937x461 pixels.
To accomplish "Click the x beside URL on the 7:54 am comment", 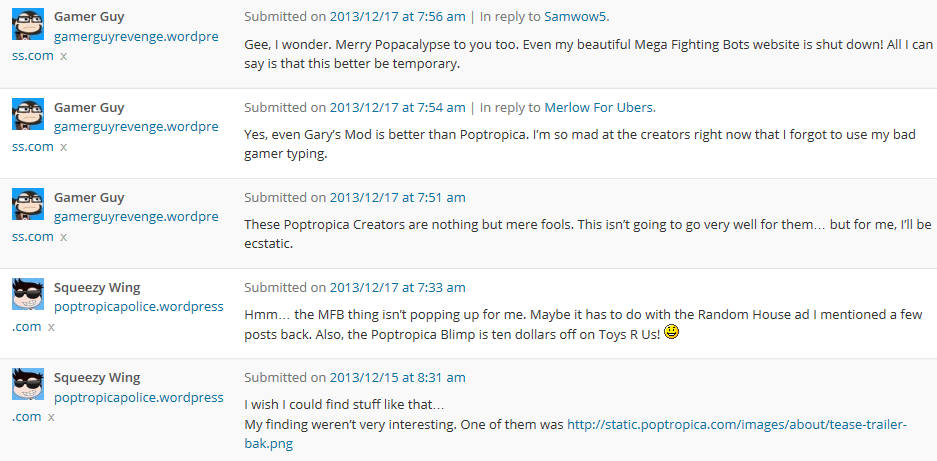I will pyautogui.click(x=63, y=147).
